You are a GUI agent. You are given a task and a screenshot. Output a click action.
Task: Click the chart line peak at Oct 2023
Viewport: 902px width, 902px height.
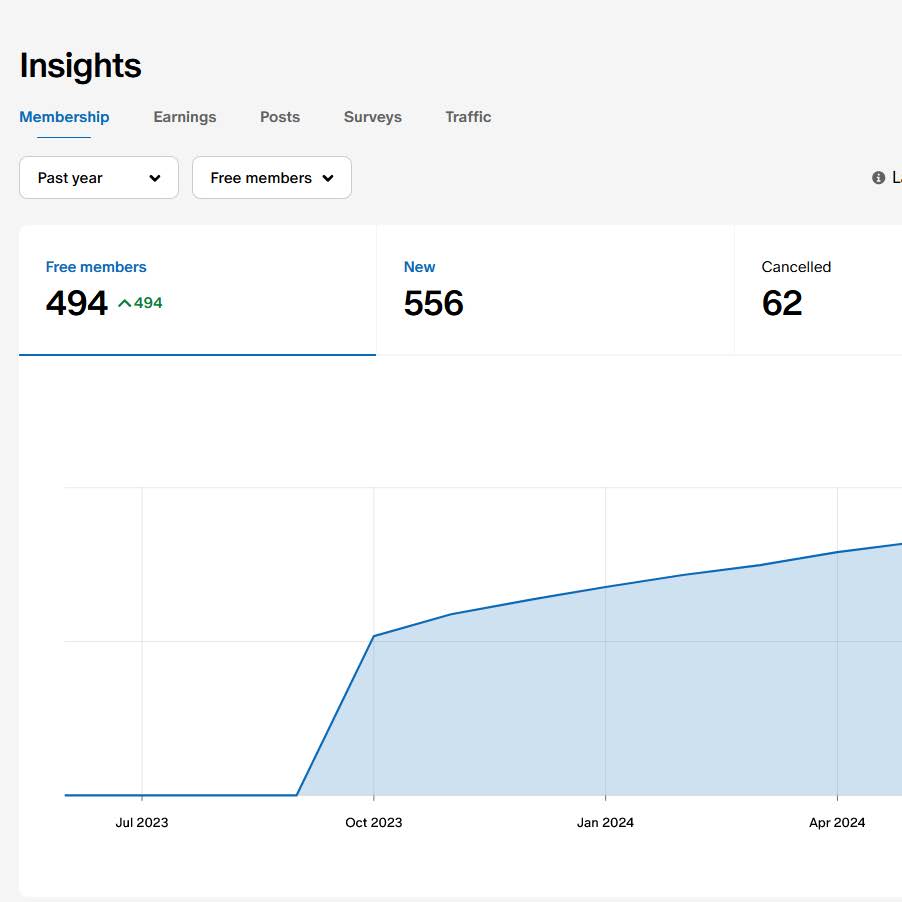[x=373, y=636]
